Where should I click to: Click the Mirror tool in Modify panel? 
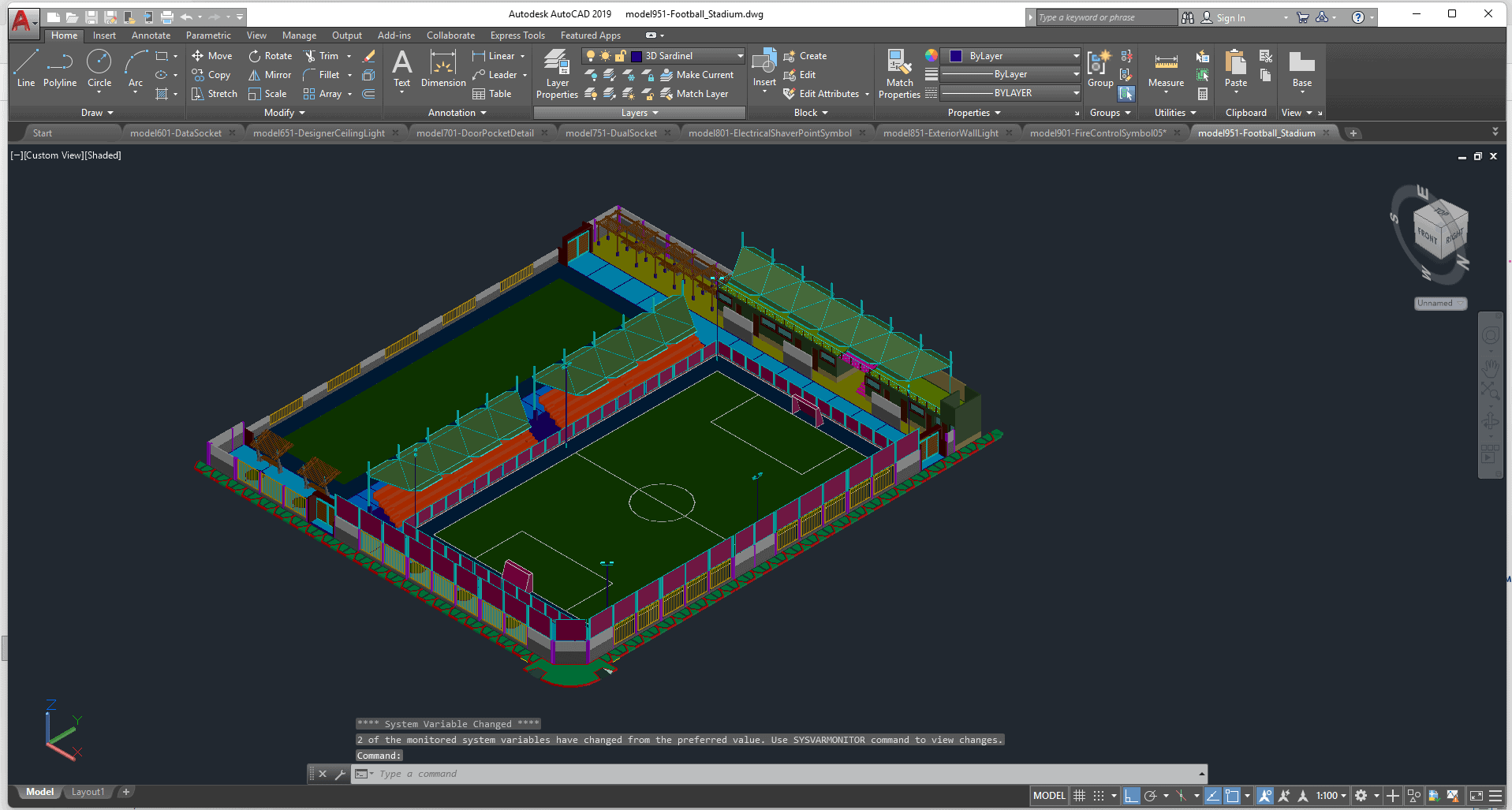[x=270, y=75]
